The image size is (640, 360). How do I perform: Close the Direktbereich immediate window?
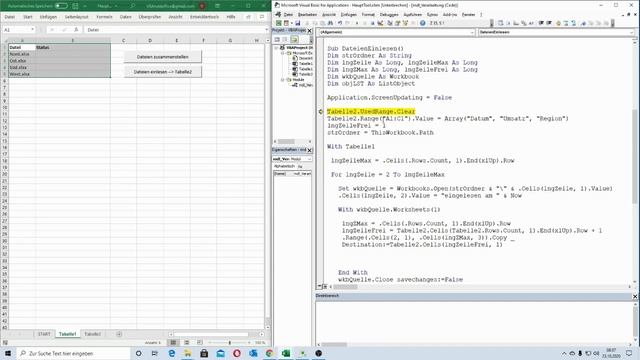coord(635,296)
